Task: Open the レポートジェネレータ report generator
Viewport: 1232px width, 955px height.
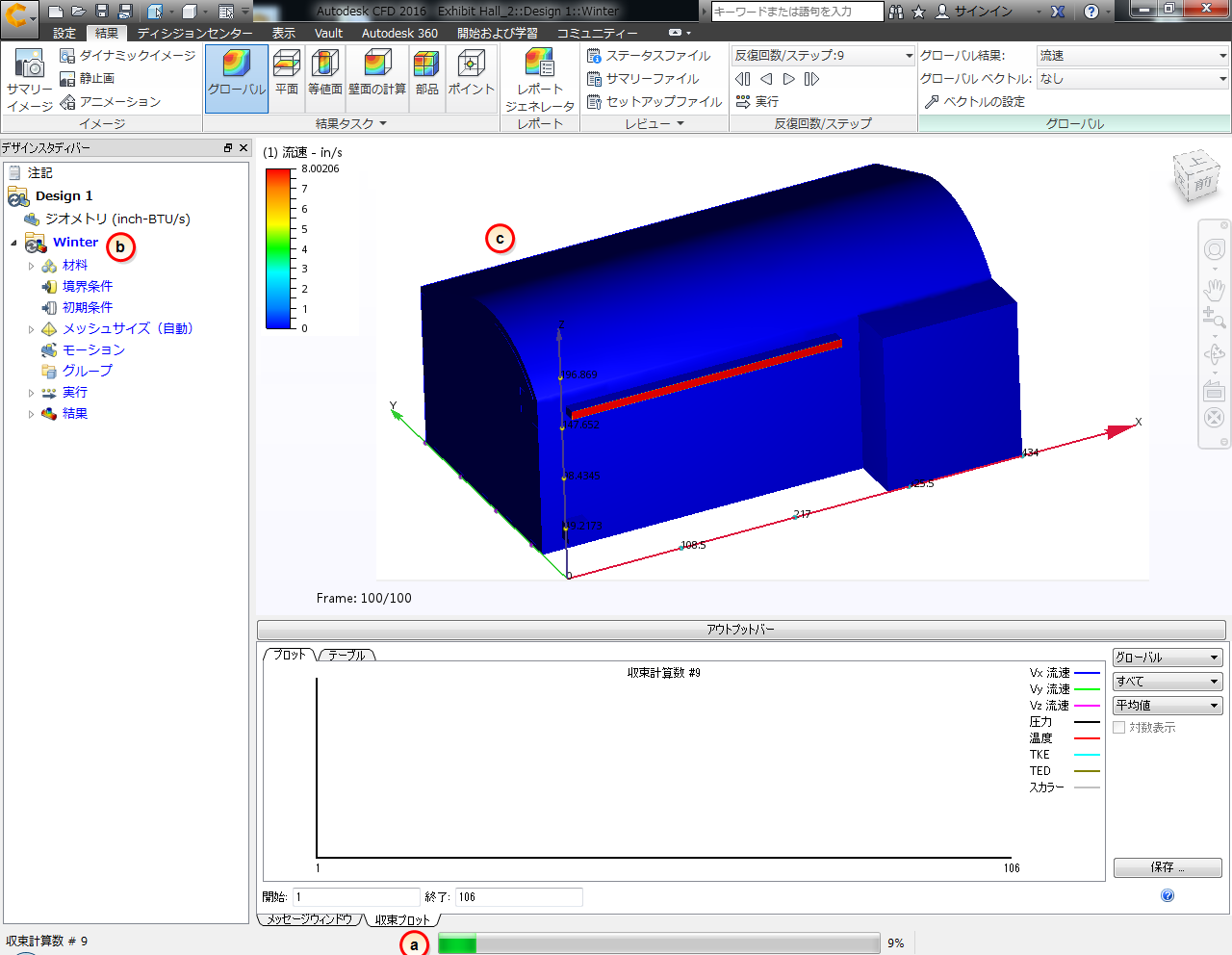Action: (x=540, y=79)
